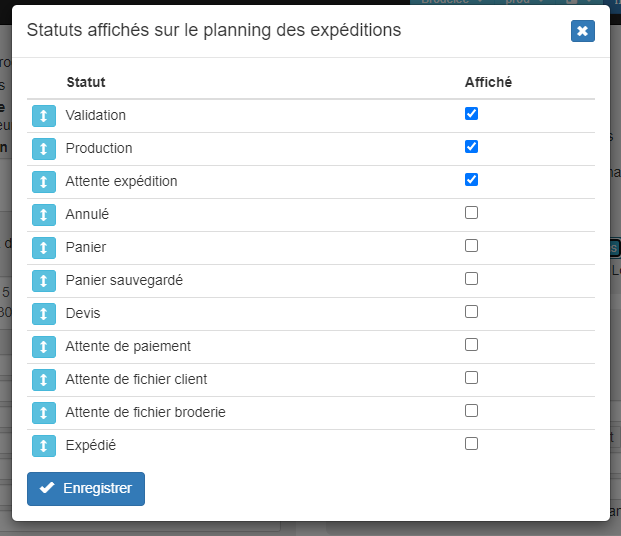Click the reorder handle beside Production
621x536 pixels.
click(x=44, y=149)
